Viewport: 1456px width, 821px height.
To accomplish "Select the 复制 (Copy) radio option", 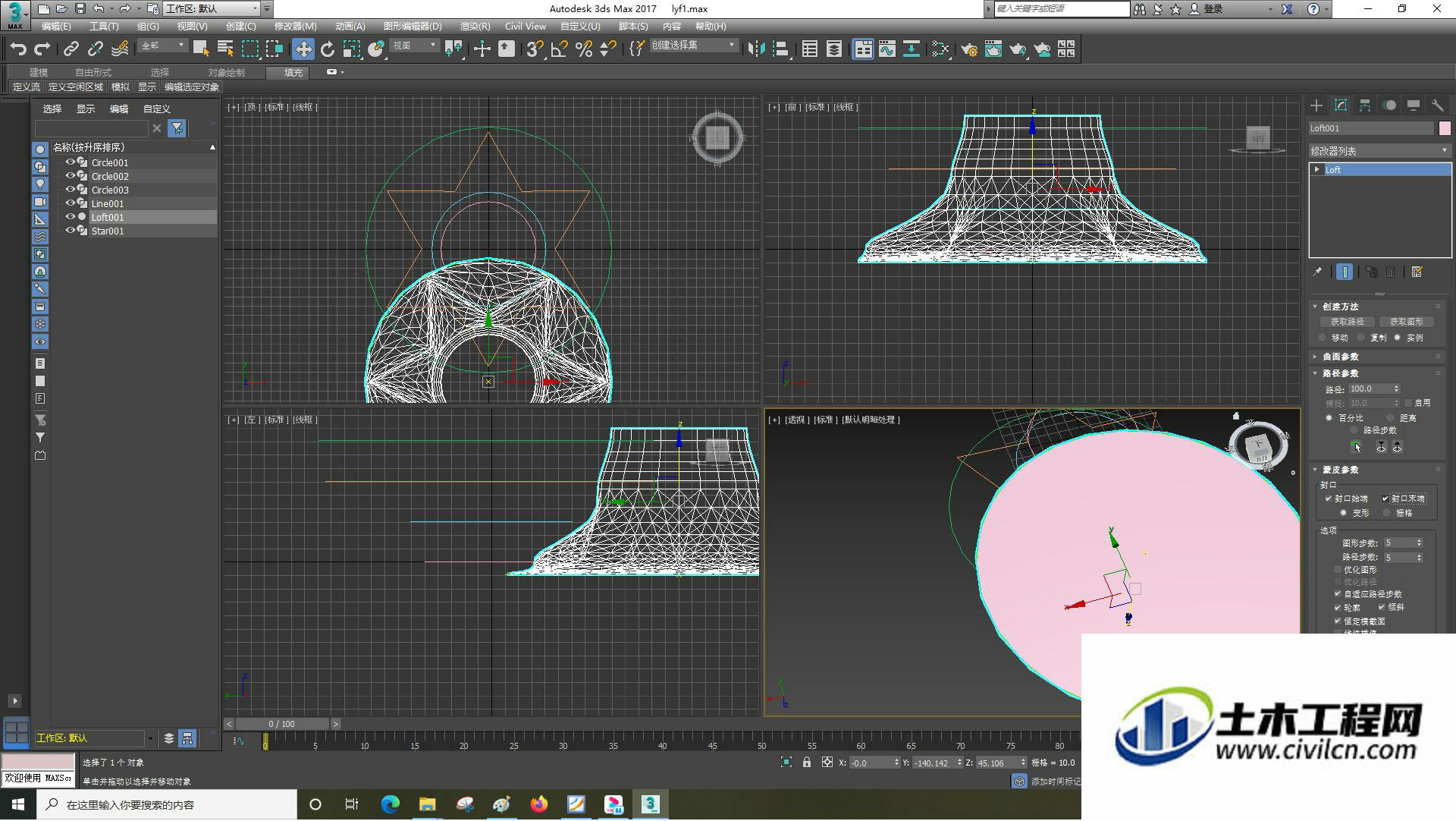I will click(1361, 338).
